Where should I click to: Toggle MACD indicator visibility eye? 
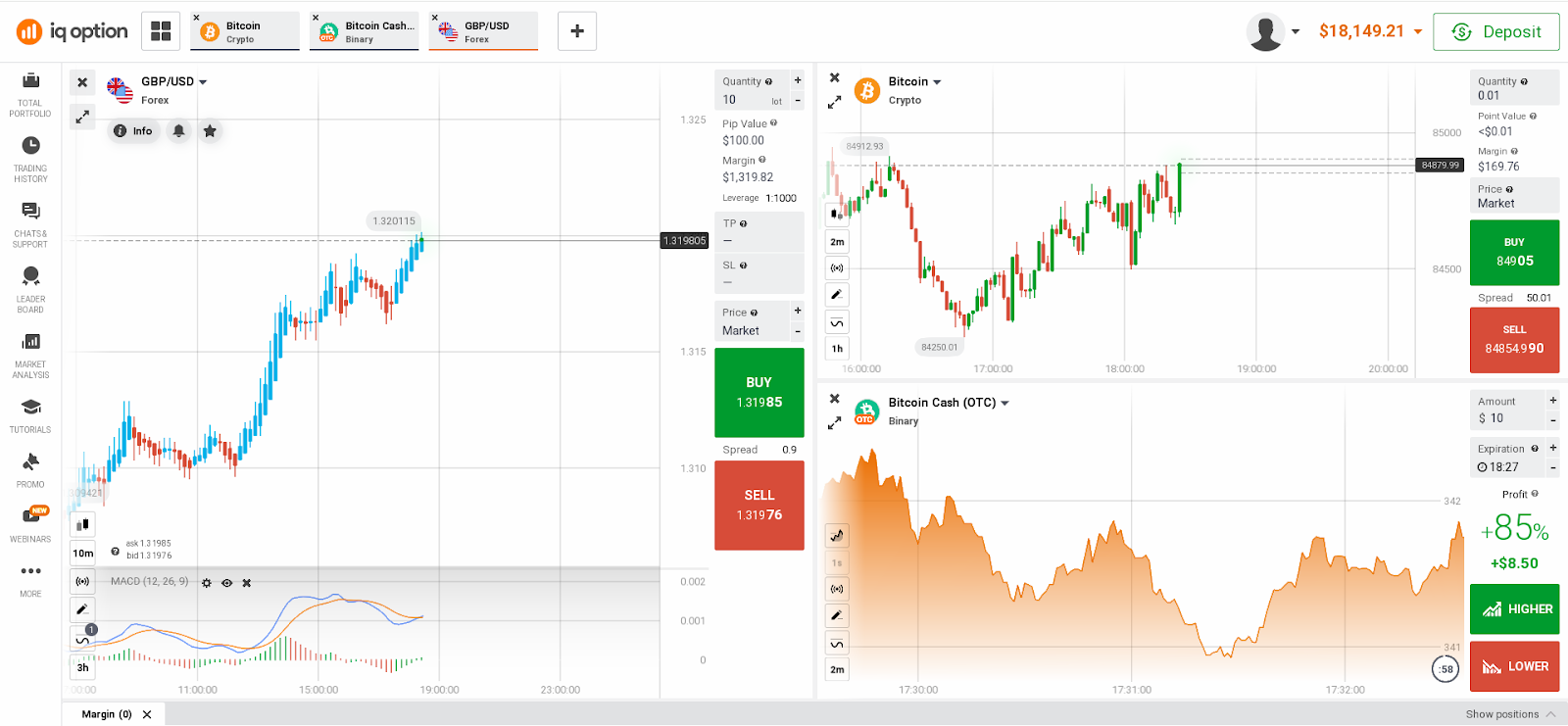pos(226,583)
